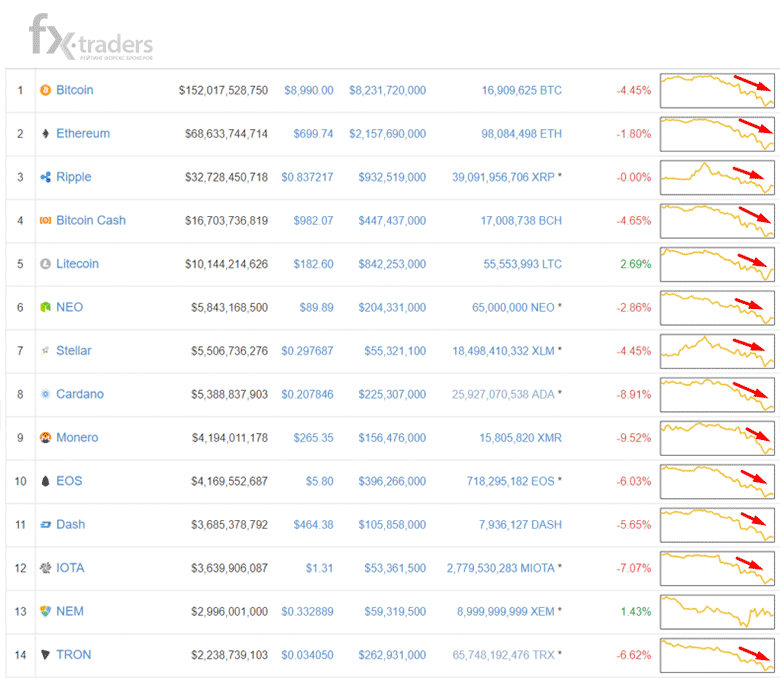The width and height of the screenshot is (780, 678).
Task: Select Litecoin change value 2.69%
Action: coord(636,264)
